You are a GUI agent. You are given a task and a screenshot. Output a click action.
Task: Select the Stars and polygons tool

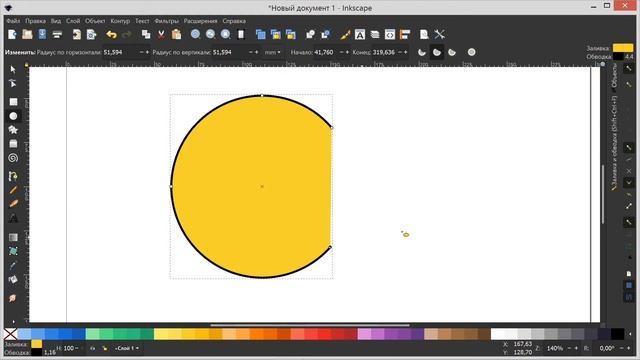(13, 130)
